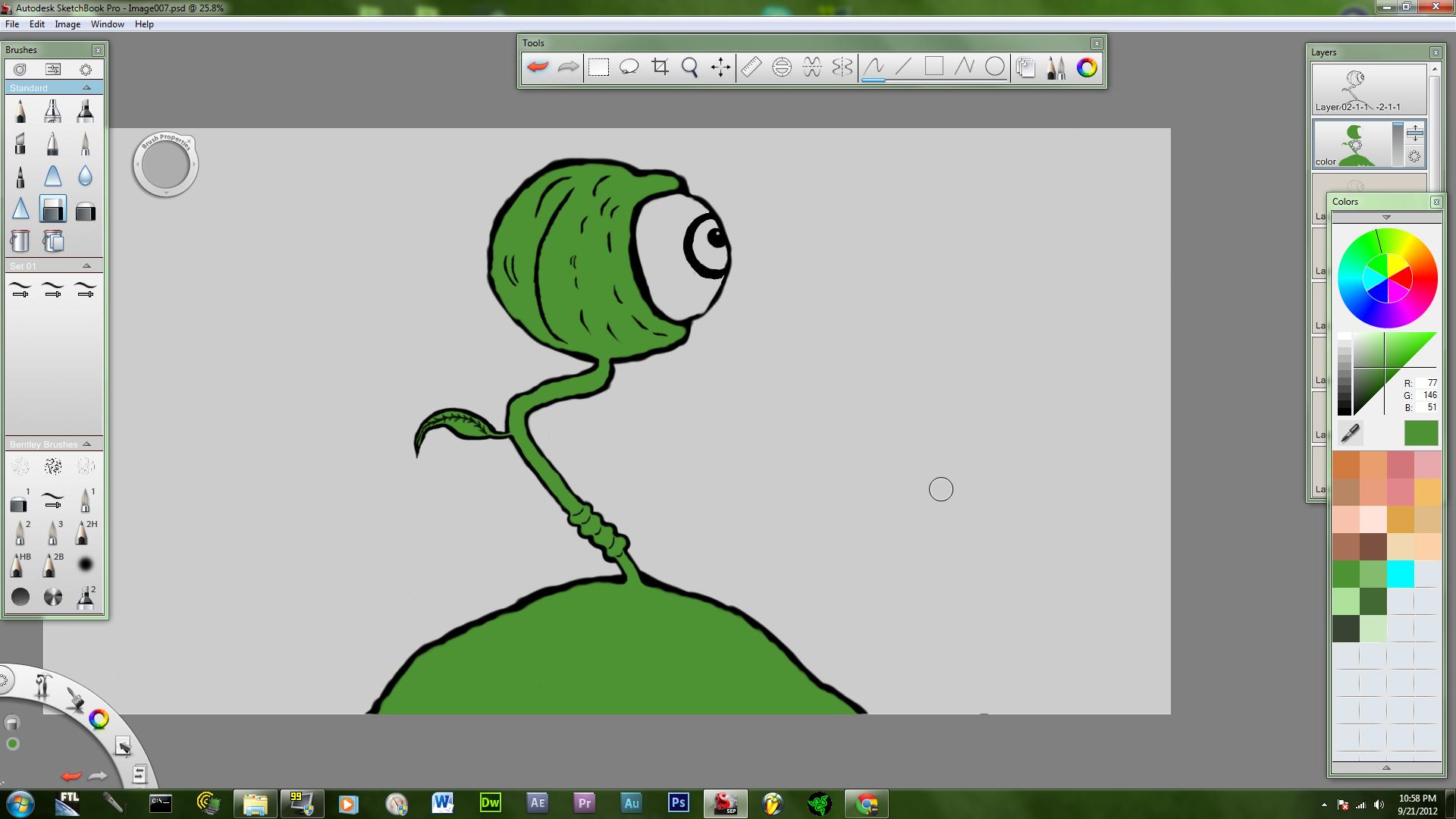Open the Layer editor from Tools palette

(x=1025, y=67)
